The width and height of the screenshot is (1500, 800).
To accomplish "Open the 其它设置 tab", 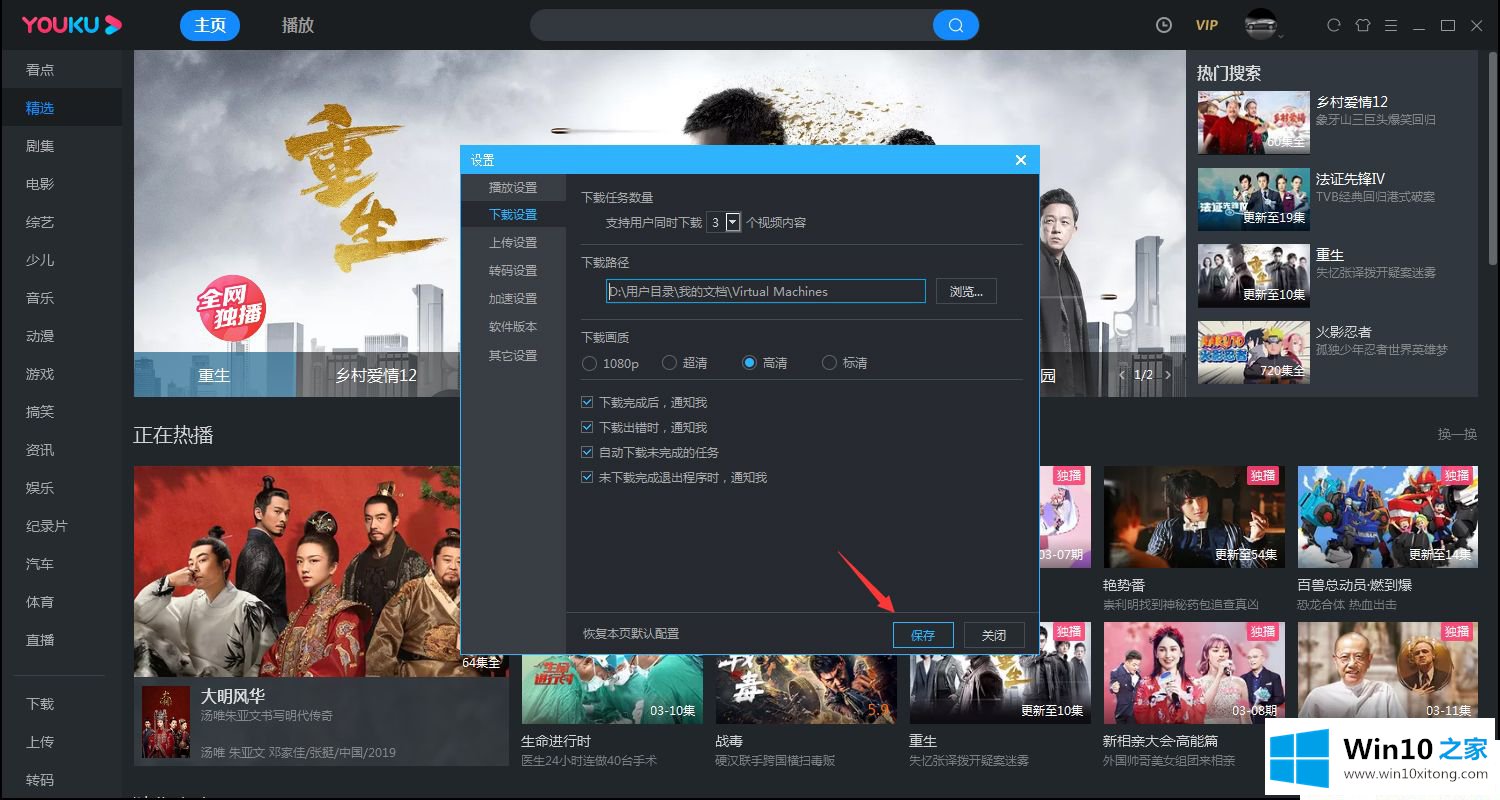I will click(x=513, y=355).
